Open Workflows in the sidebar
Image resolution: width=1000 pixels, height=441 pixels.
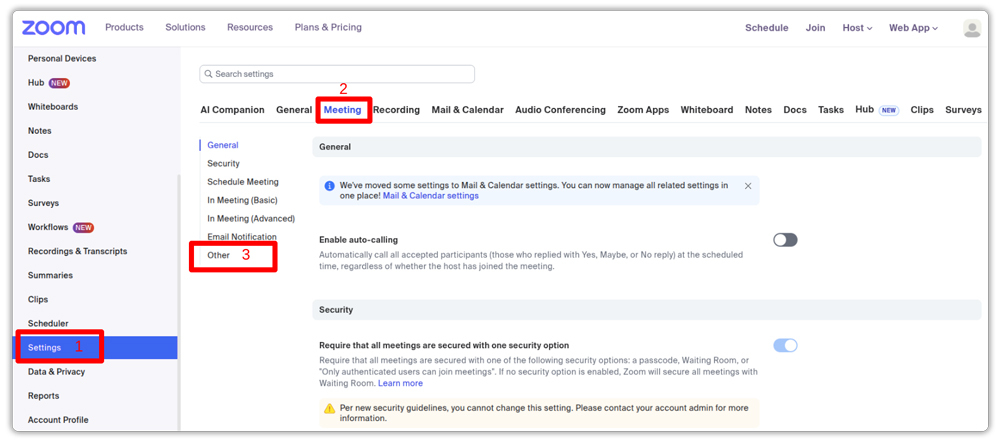pyautogui.click(x=48, y=227)
